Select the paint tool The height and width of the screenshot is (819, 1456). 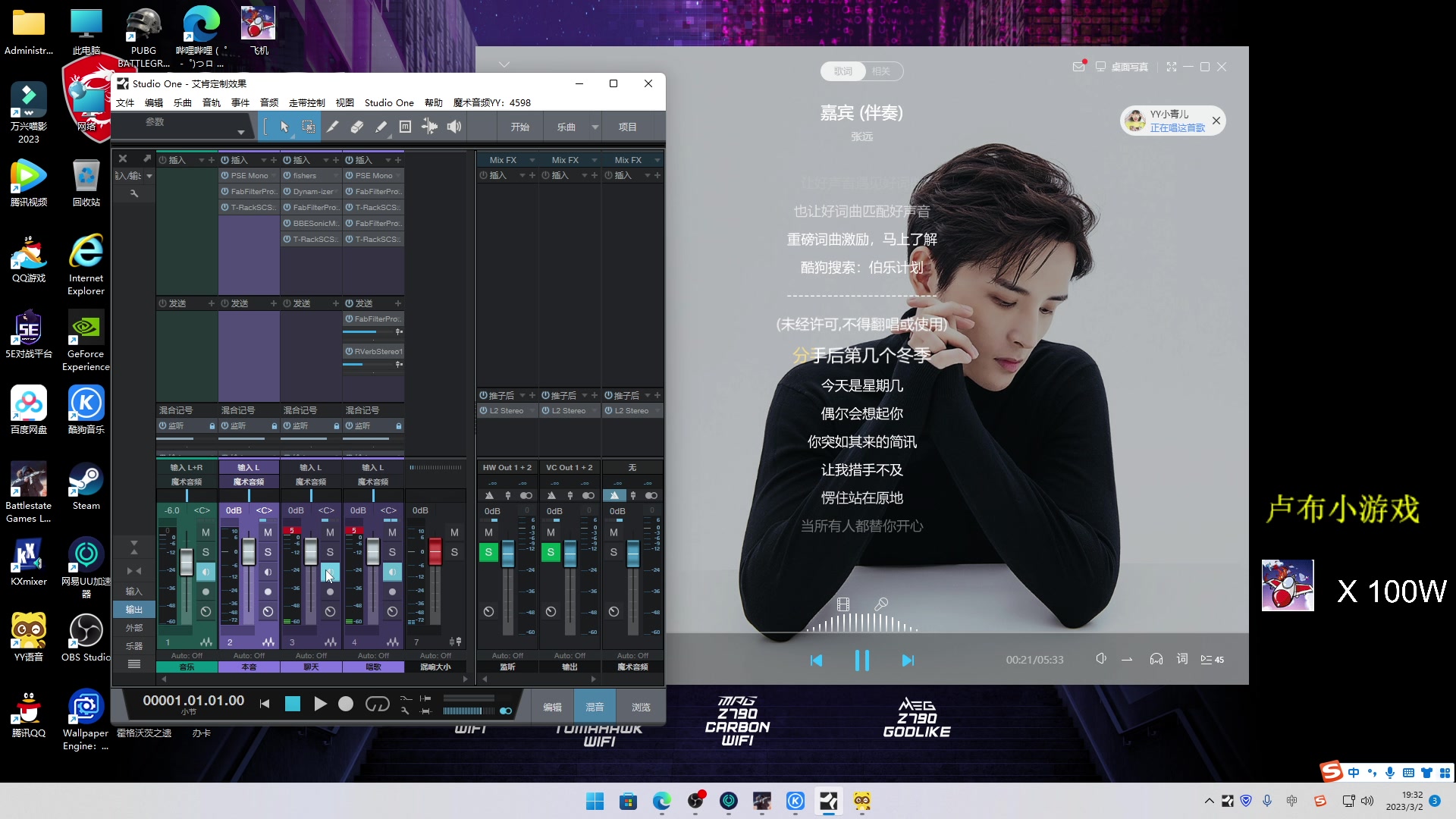coord(381,127)
